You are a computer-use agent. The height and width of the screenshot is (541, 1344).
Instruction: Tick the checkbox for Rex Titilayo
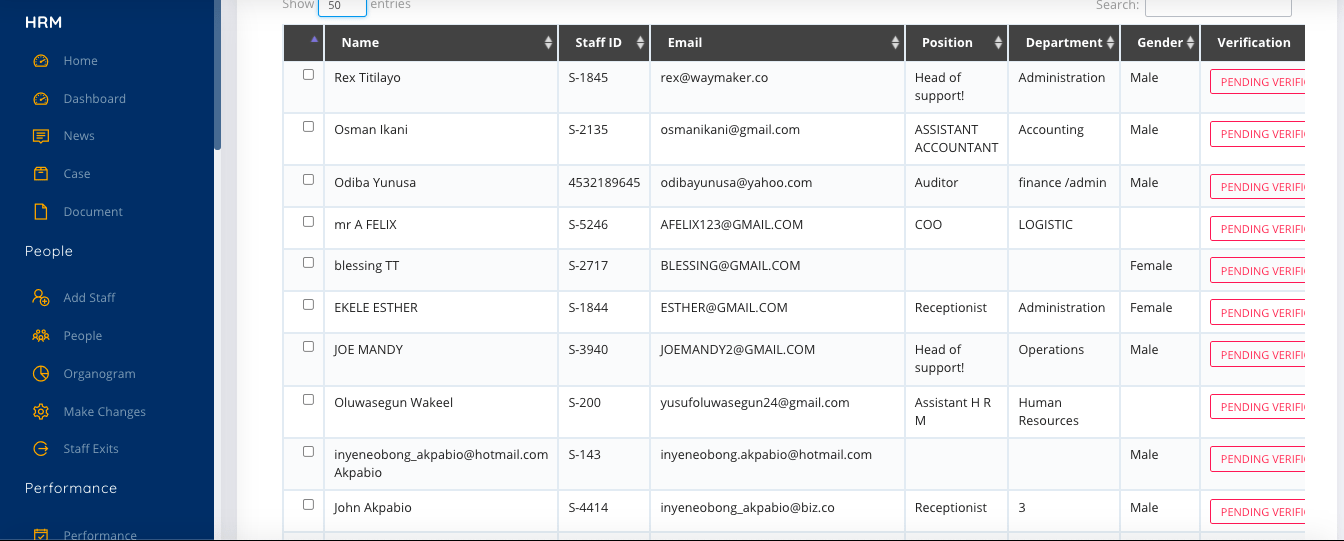click(308, 75)
